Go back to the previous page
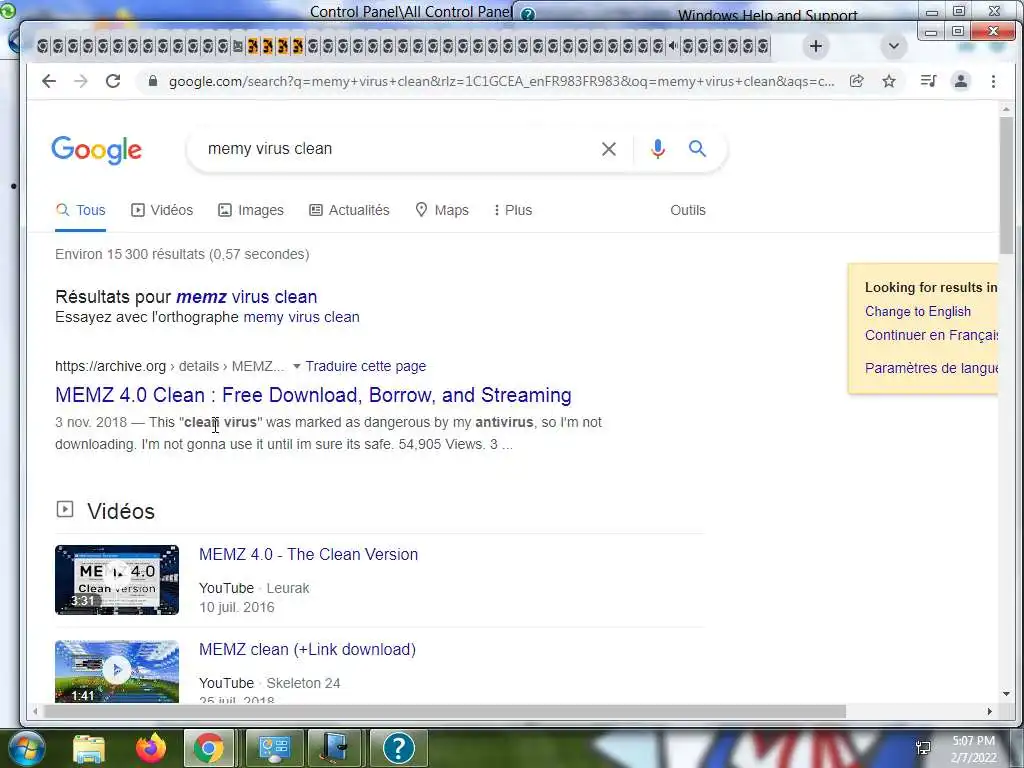Screen dimensions: 1024x768 click(49, 81)
